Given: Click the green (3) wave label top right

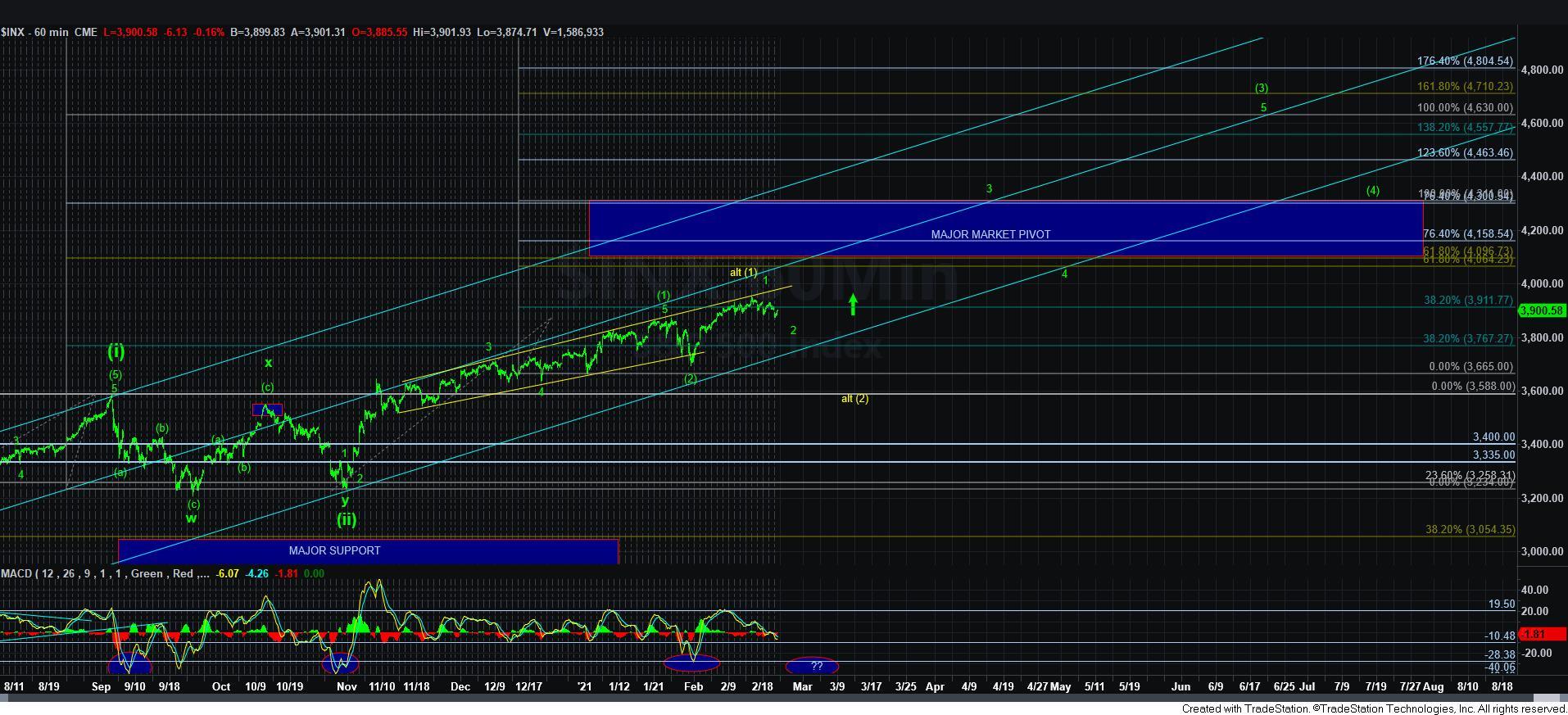Looking at the screenshot, I should [1262, 88].
